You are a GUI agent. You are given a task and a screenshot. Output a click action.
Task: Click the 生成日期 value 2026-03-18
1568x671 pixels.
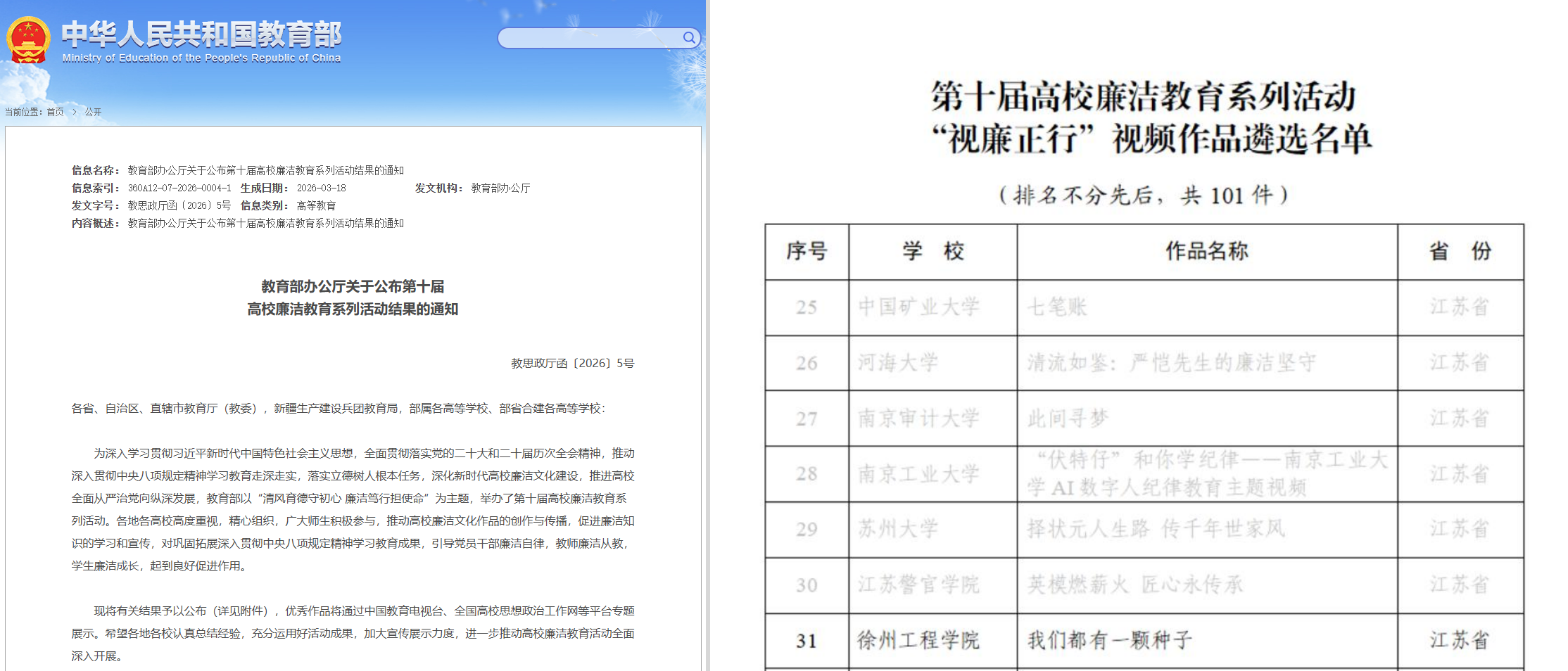tap(321, 188)
